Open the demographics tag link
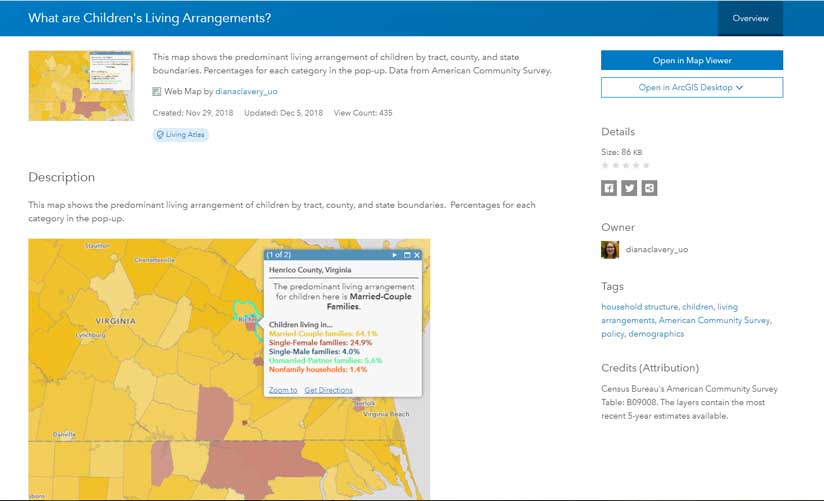This screenshot has width=824, height=501. click(656, 333)
